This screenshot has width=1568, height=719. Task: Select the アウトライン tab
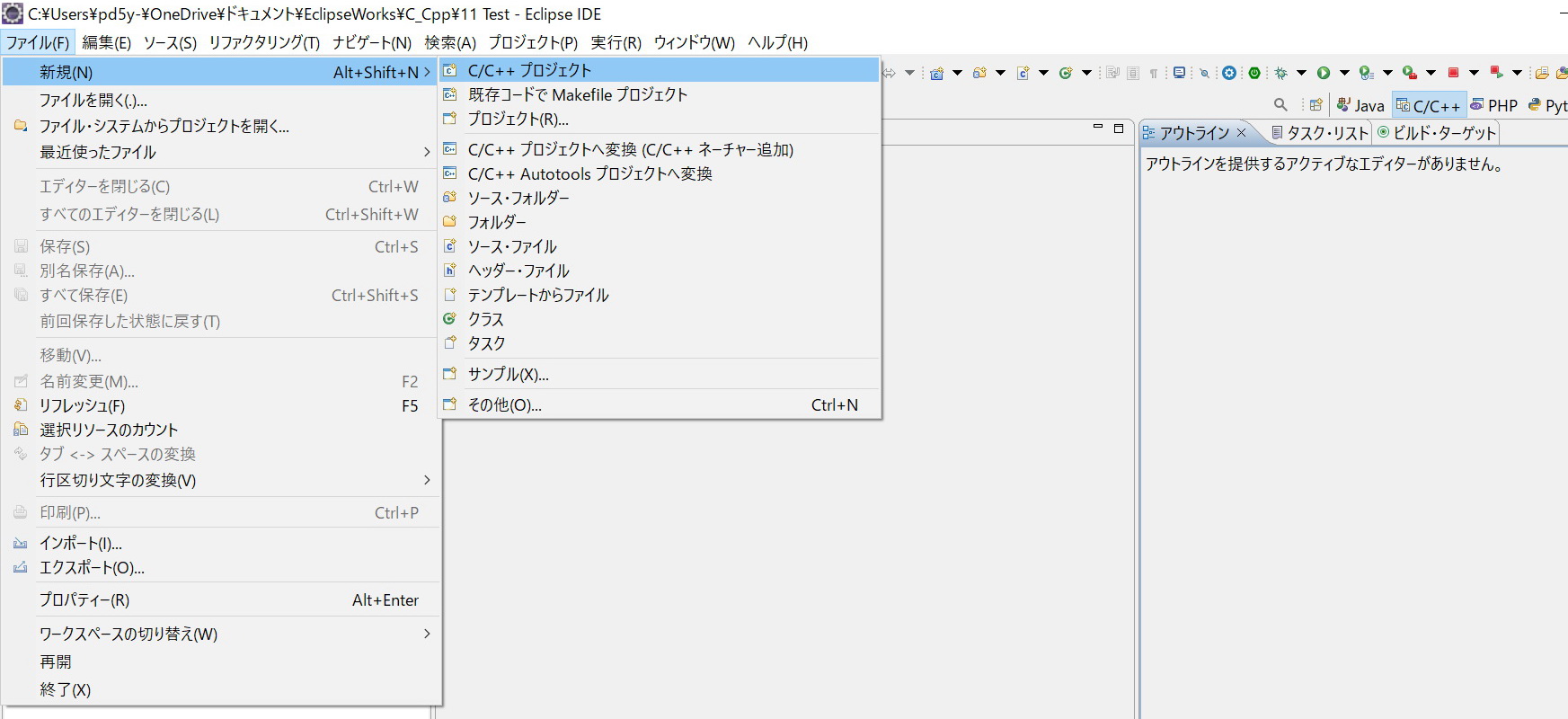pyautogui.click(x=1195, y=133)
